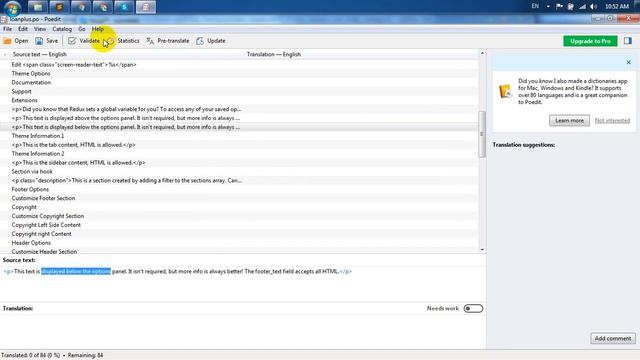Click the Update catalog icon

200,41
